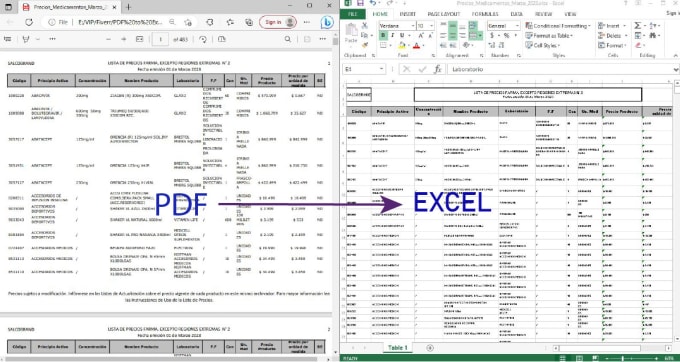The height and width of the screenshot is (362, 680).
Task: Toggle Wrap Text in Alignment group
Action: [473, 26]
